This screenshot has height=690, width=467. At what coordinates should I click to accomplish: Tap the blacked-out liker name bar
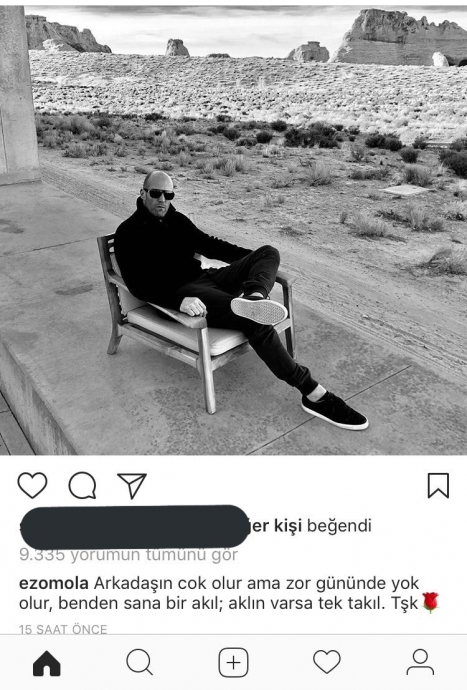coord(135,527)
